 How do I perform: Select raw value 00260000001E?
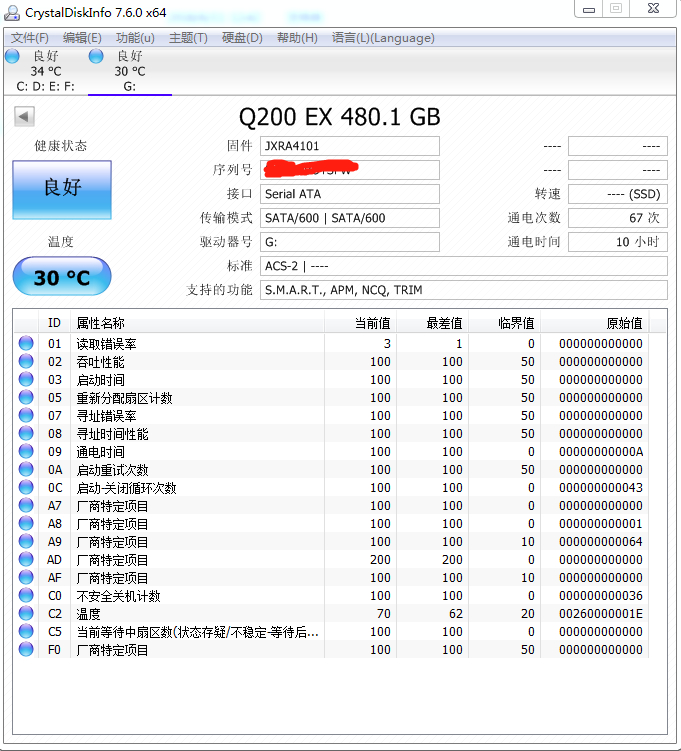point(601,614)
